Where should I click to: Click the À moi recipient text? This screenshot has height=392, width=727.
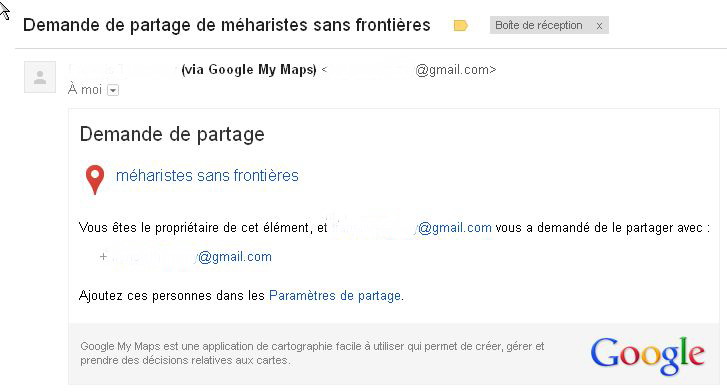(x=84, y=90)
